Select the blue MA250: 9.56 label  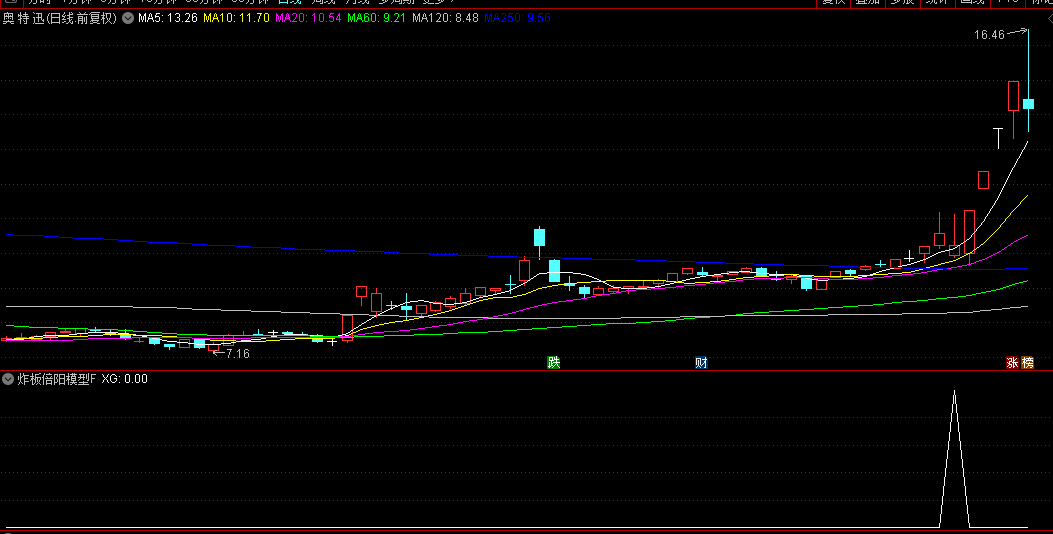pos(517,18)
